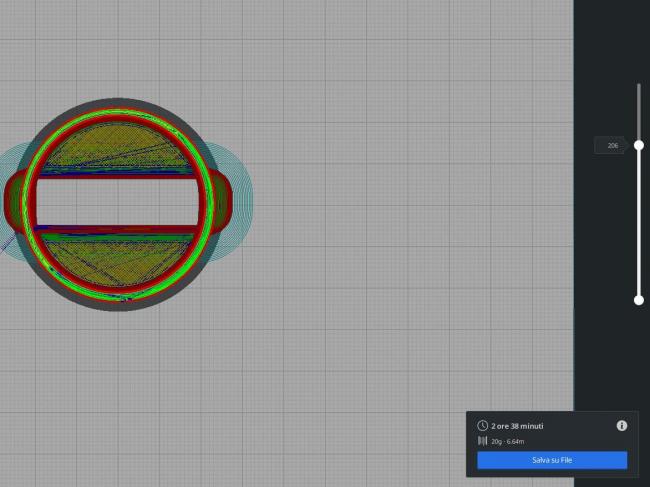Screen dimensions: 650x487
Task: Select the red right-side tab of the model
Action: pos(223,202)
